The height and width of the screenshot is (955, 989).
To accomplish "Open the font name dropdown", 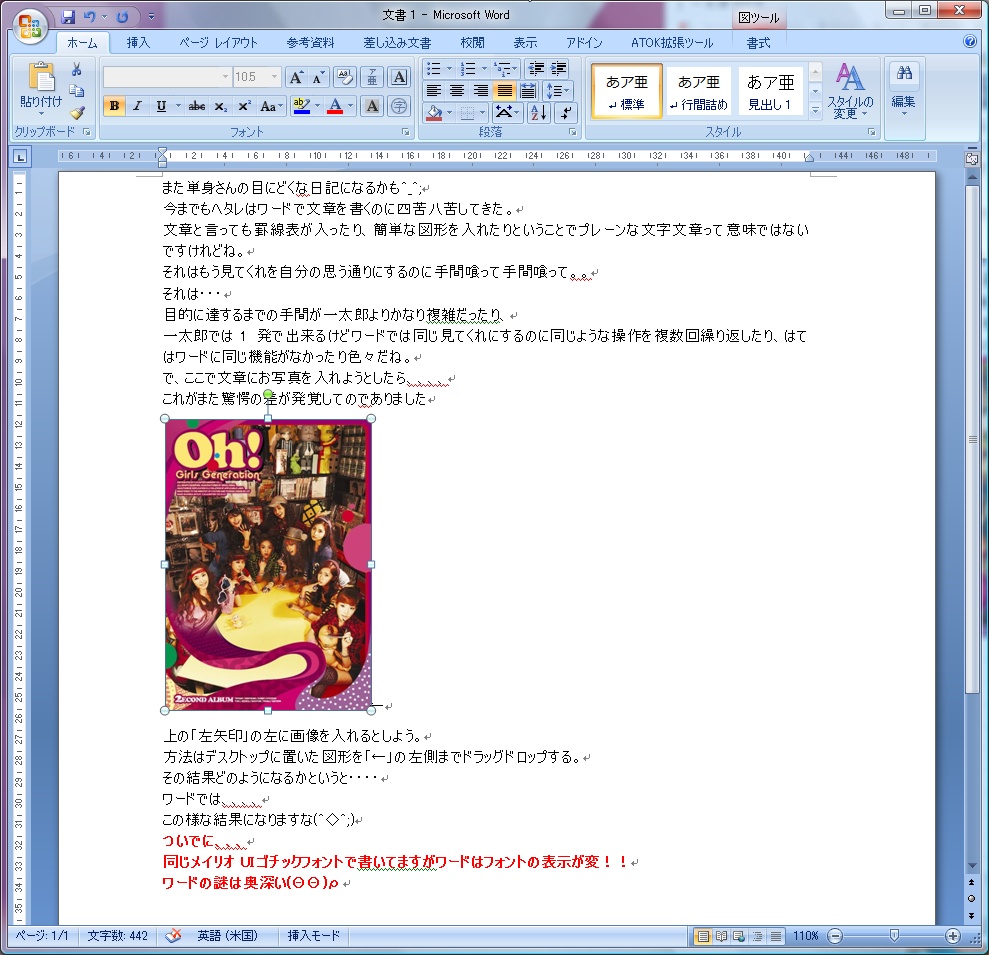I will [225, 77].
